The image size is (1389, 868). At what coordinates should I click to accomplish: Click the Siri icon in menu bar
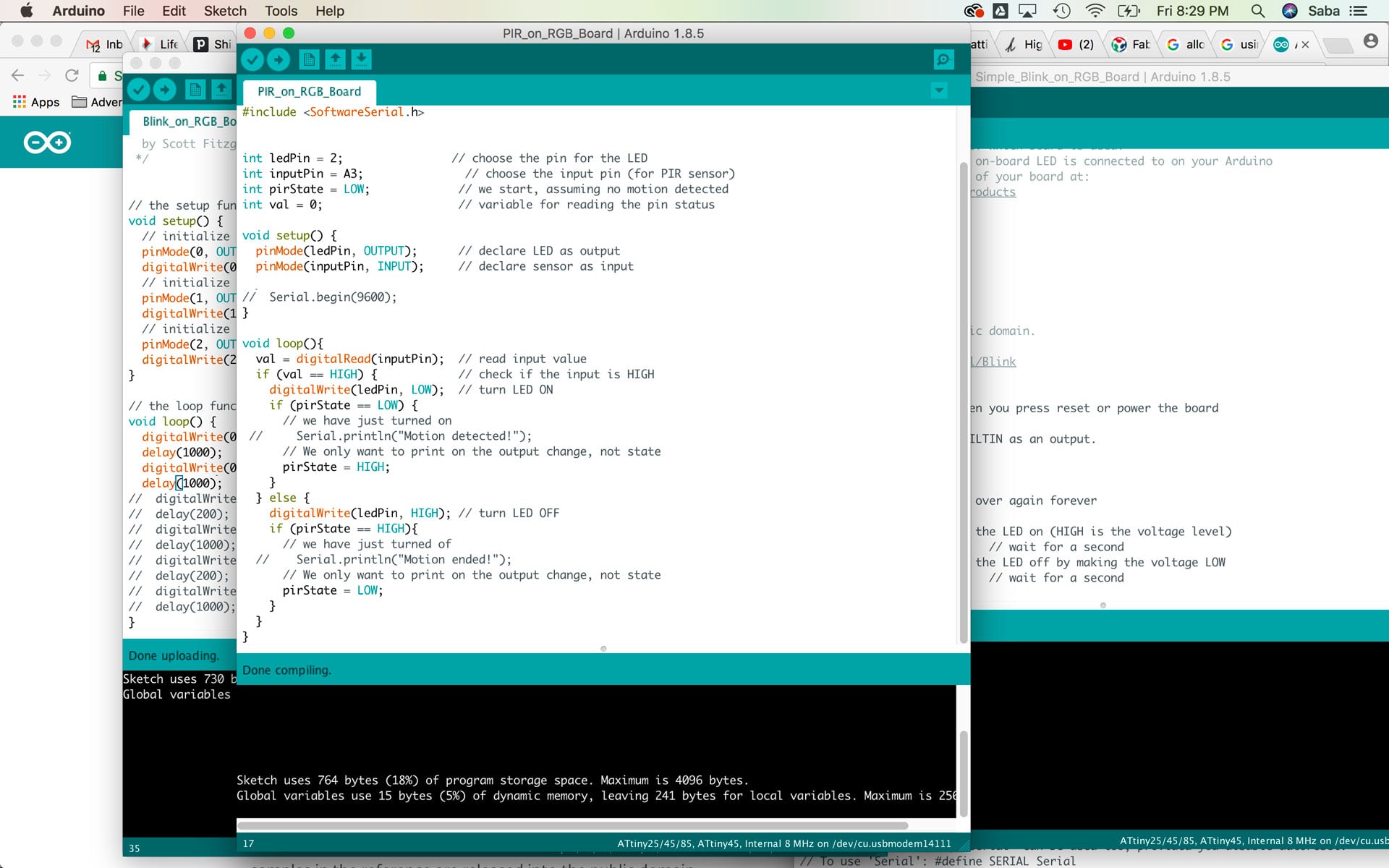[1289, 11]
